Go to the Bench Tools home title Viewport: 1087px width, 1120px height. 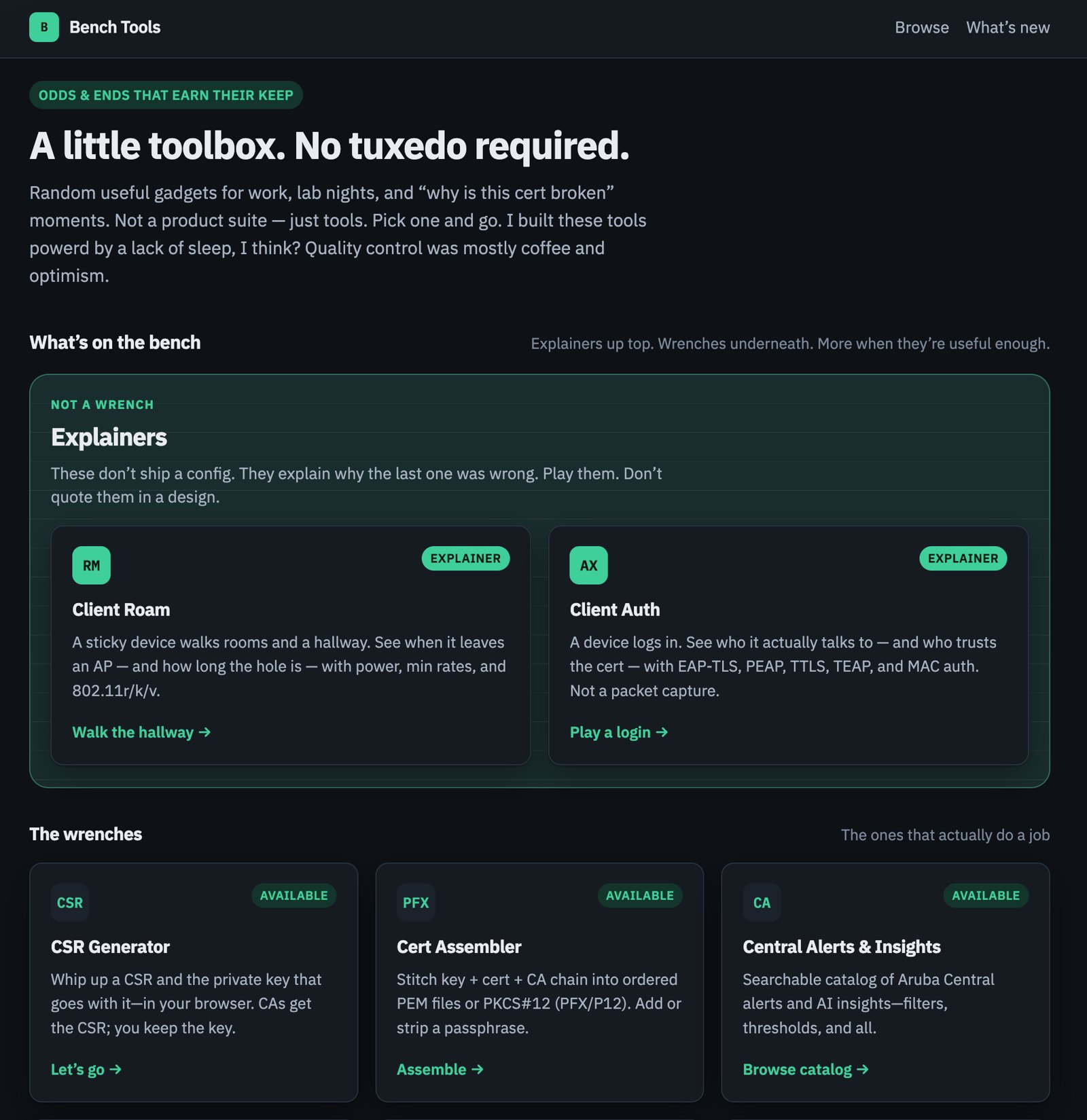tap(115, 27)
